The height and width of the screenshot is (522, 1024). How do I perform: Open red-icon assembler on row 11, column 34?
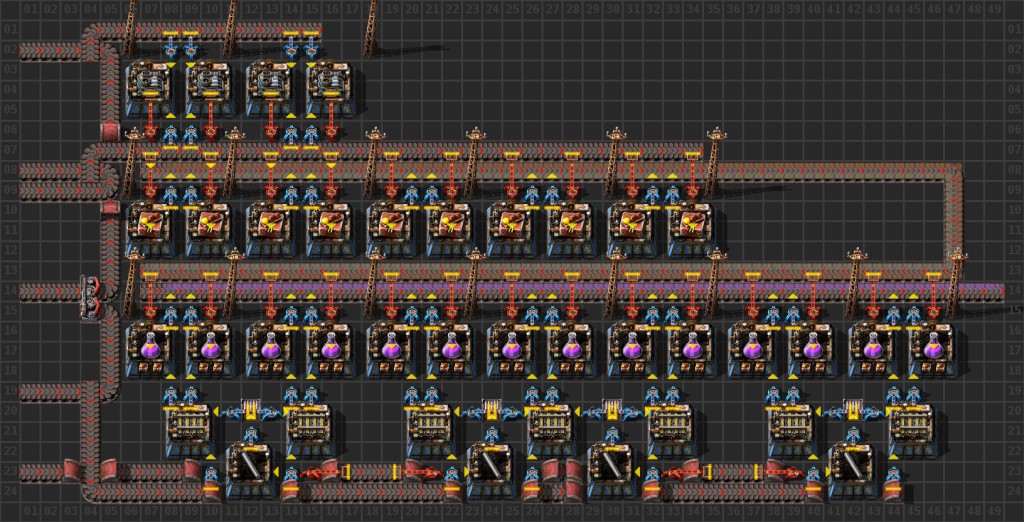(x=690, y=228)
